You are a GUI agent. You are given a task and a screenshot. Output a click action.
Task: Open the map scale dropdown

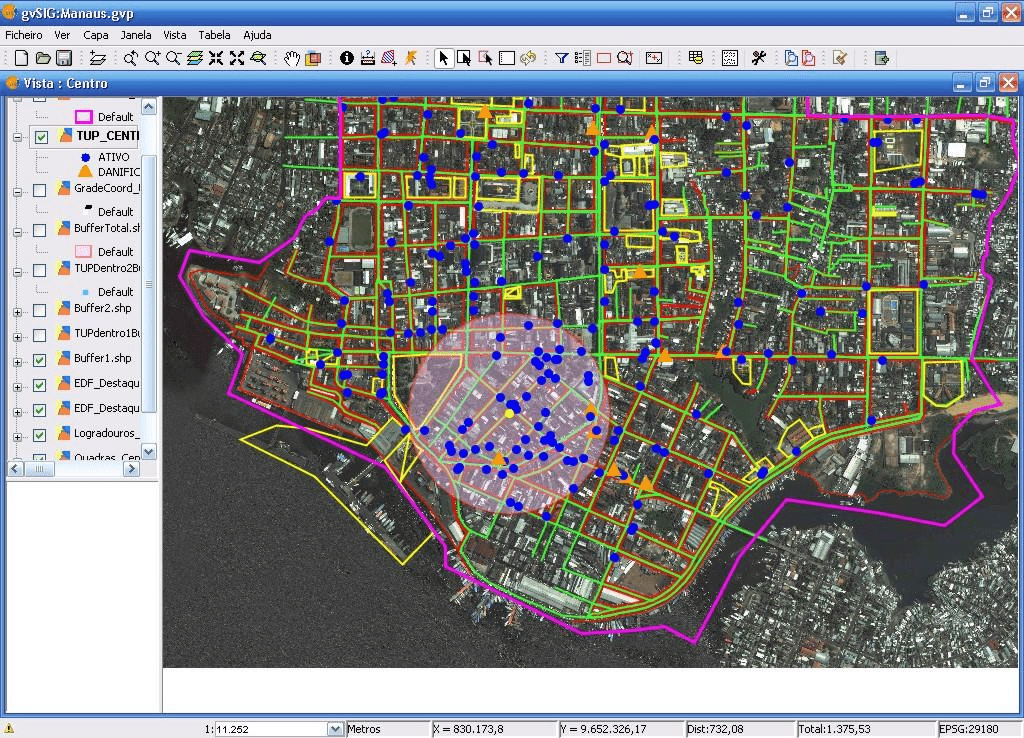tap(335, 729)
